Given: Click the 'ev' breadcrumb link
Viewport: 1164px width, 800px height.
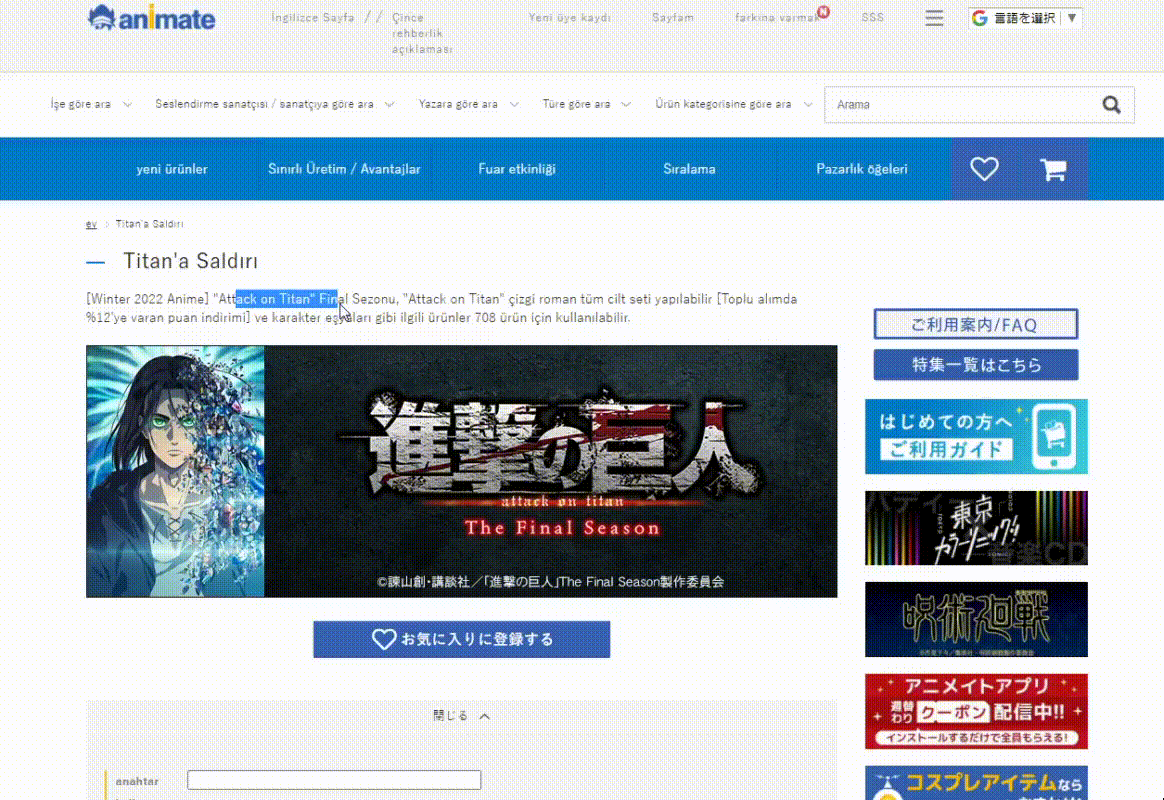Looking at the screenshot, I should pyautogui.click(x=91, y=224).
